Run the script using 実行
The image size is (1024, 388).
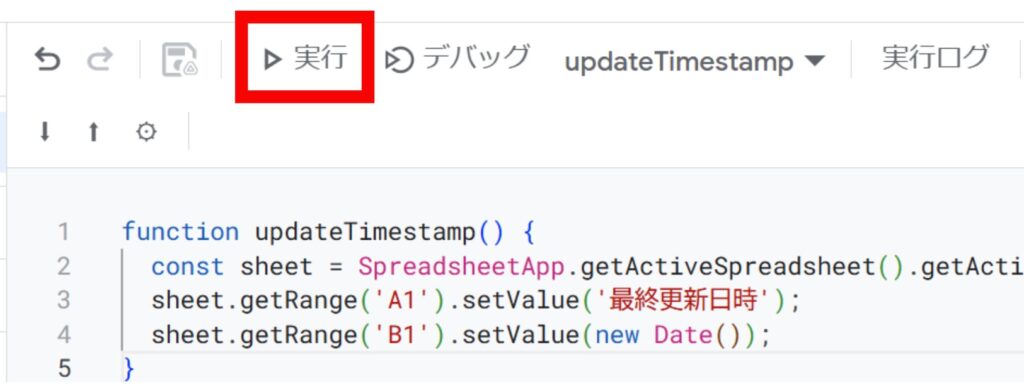pos(304,59)
